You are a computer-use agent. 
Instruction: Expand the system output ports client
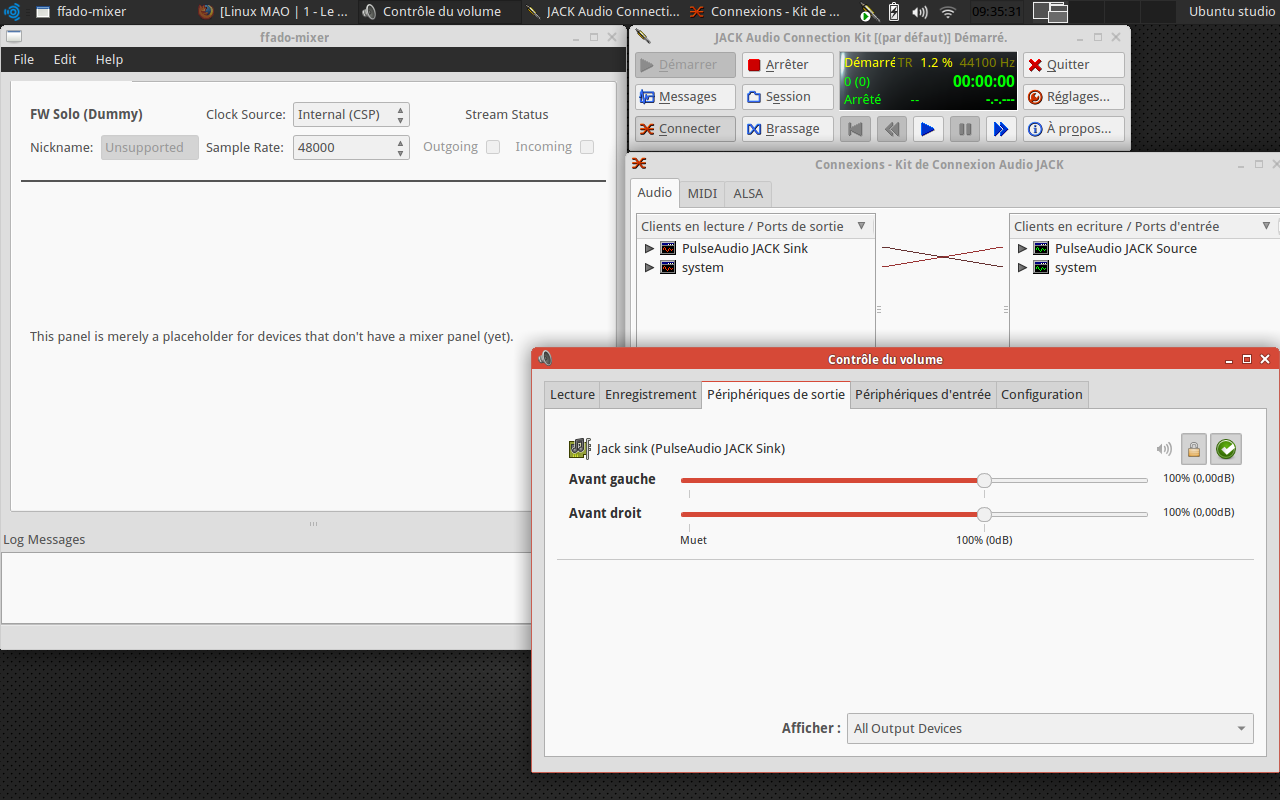[649, 268]
